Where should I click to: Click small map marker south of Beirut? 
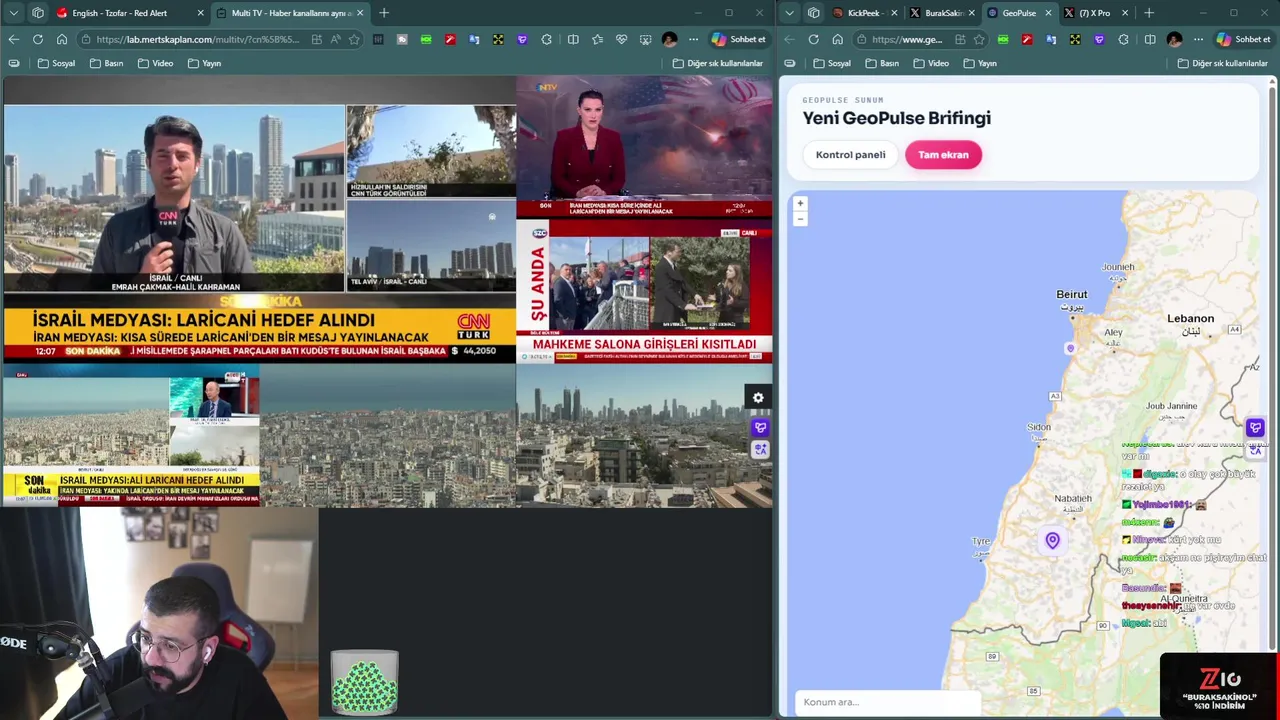click(x=1070, y=348)
